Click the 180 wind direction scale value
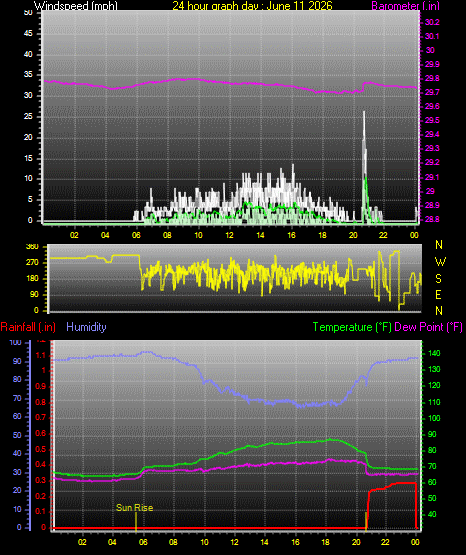This screenshot has width=466, height=555. (33, 279)
